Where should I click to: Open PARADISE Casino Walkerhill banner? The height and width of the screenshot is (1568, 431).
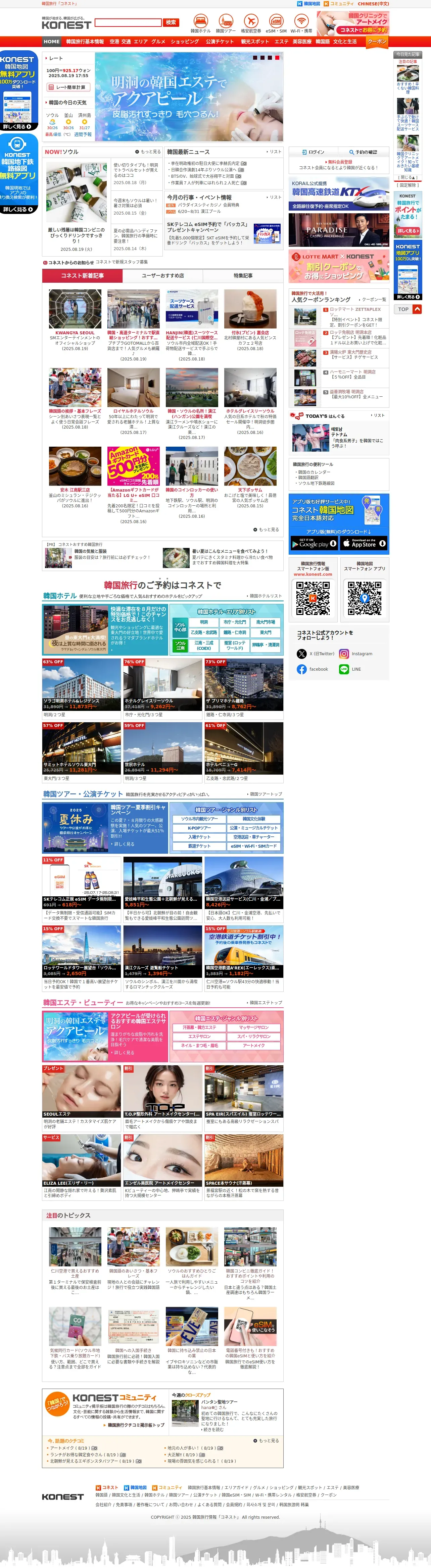pyautogui.click(x=338, y=230)
